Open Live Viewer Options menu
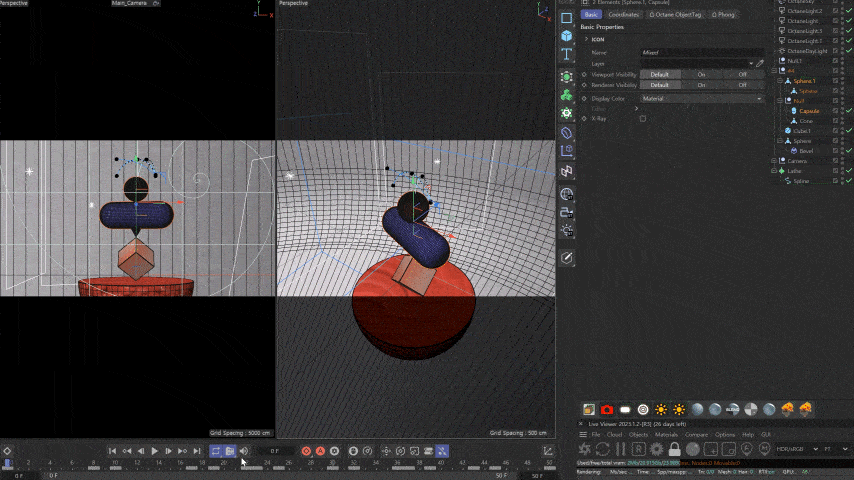 pos(724,435)
